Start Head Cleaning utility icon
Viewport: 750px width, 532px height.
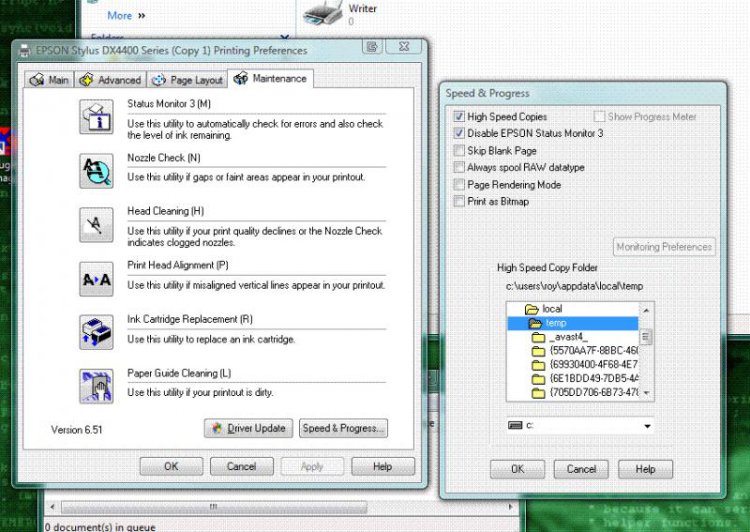pos(96,225)
